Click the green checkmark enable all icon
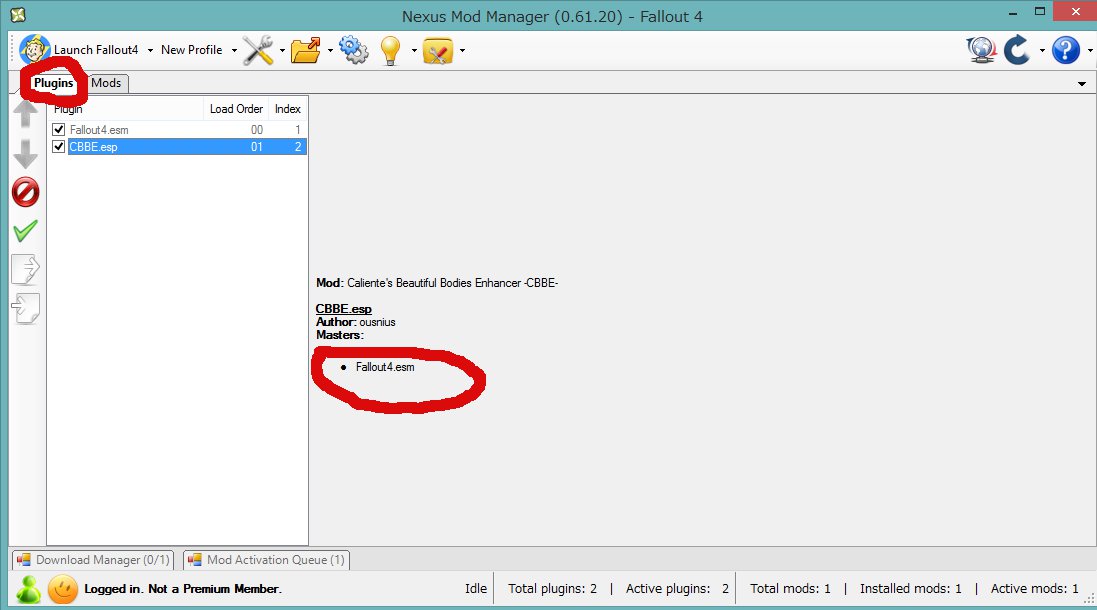This screenshot has height=610, width=1097. click(26, 230)
